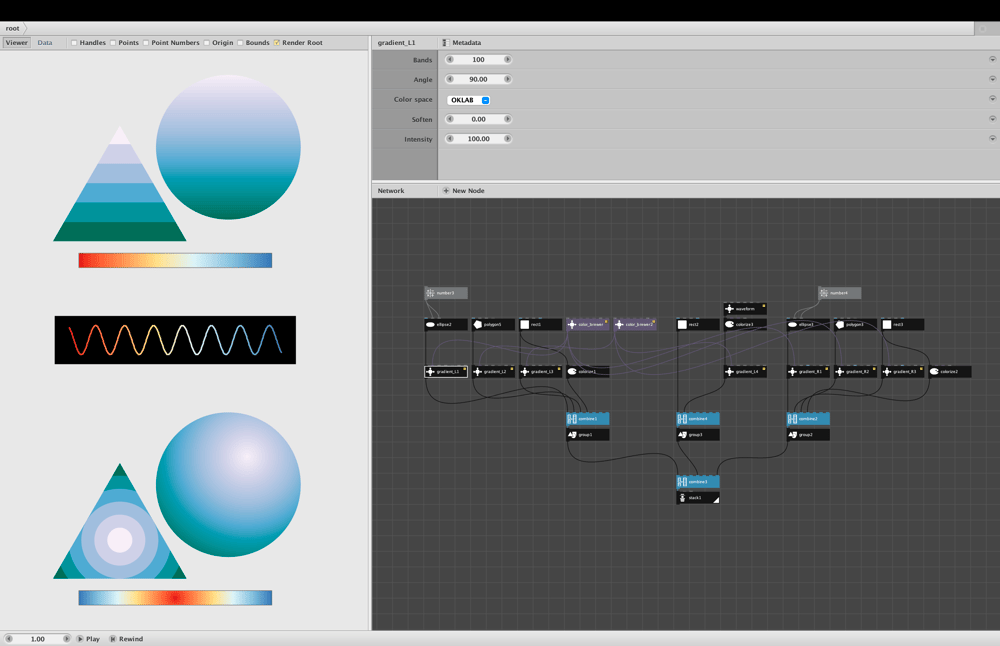Select the colorize2 node
This screenshot has width=1000, height=646.
[x=950, y=371]
